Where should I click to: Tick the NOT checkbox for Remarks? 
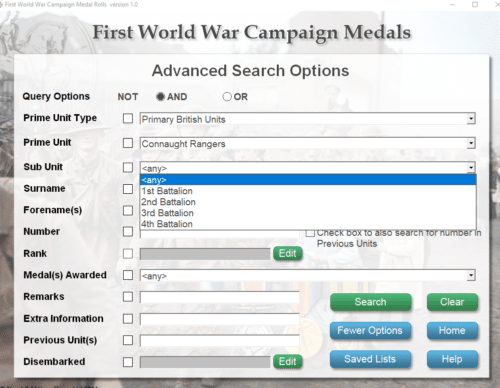[128, 297]
